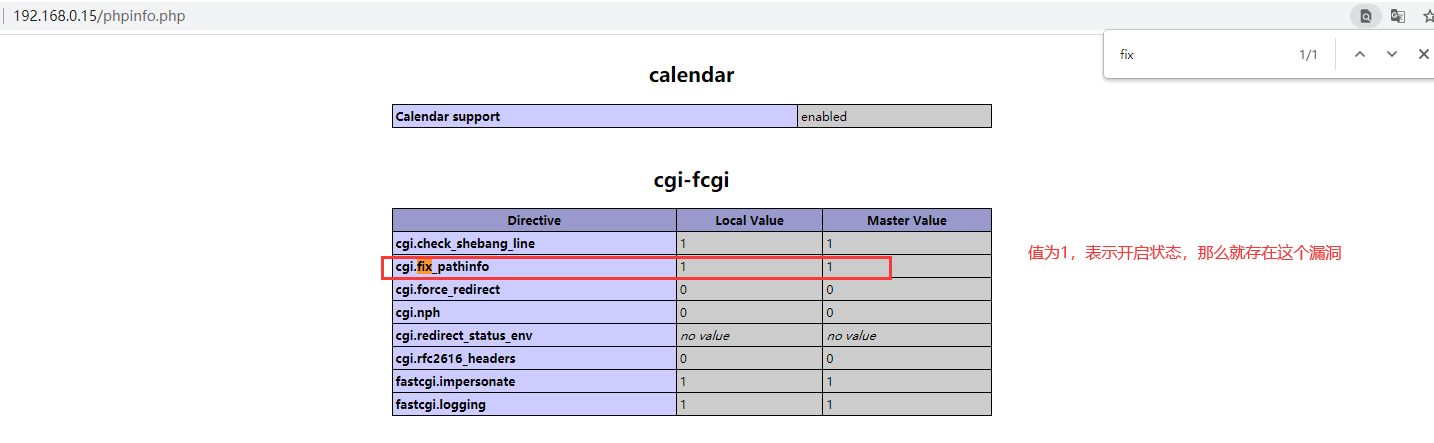Click the address bar URL phpinfo.php

point(99,16)
